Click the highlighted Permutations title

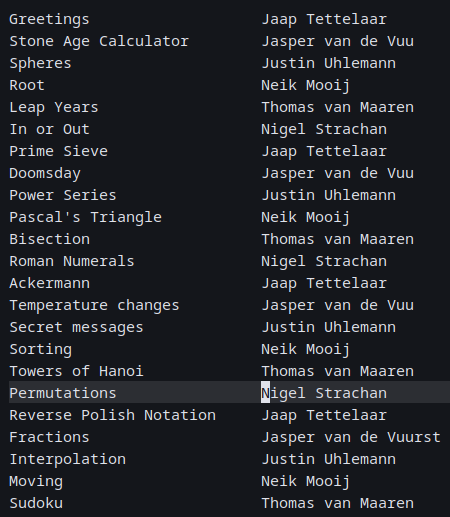(63, 393)
